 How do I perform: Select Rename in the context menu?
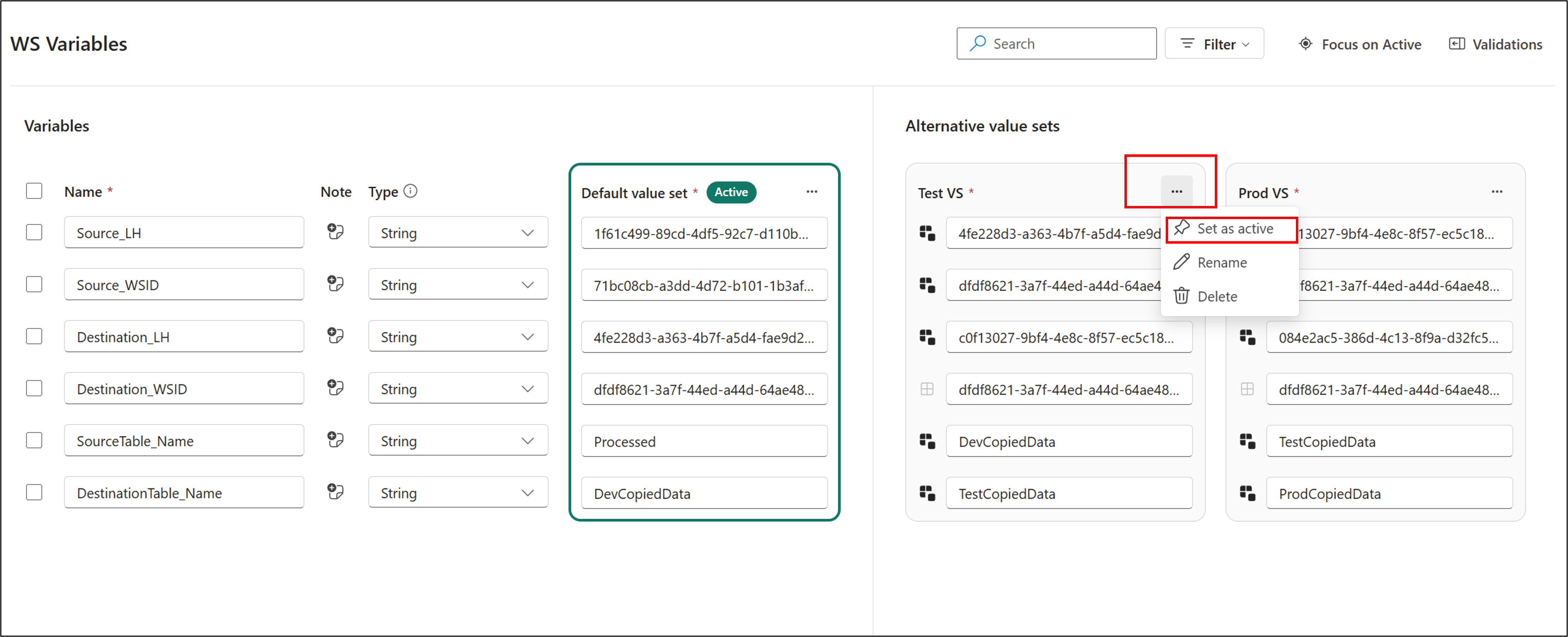(x=1221, y=262)
